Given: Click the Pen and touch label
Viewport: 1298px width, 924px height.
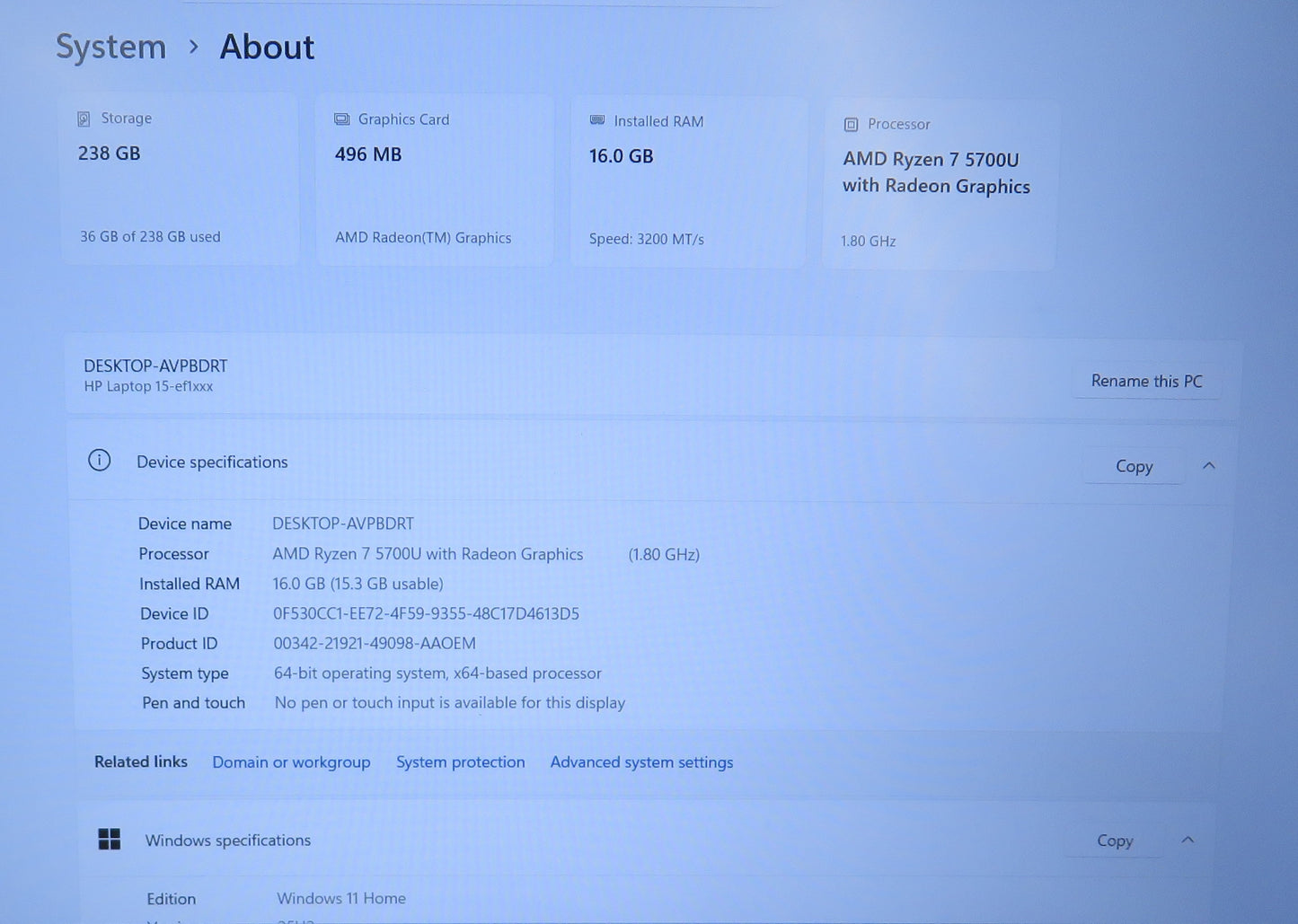Looking at the screenshot, I should pos(193,702).
